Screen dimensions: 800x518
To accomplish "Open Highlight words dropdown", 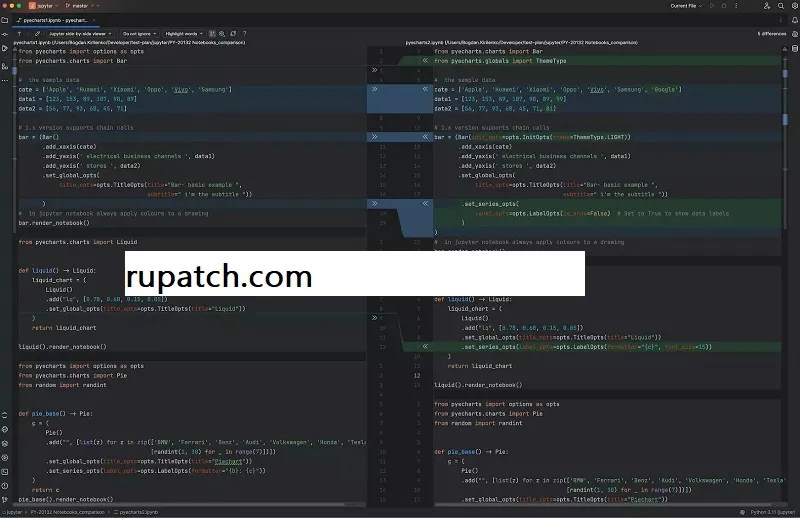I will point(184,34).
